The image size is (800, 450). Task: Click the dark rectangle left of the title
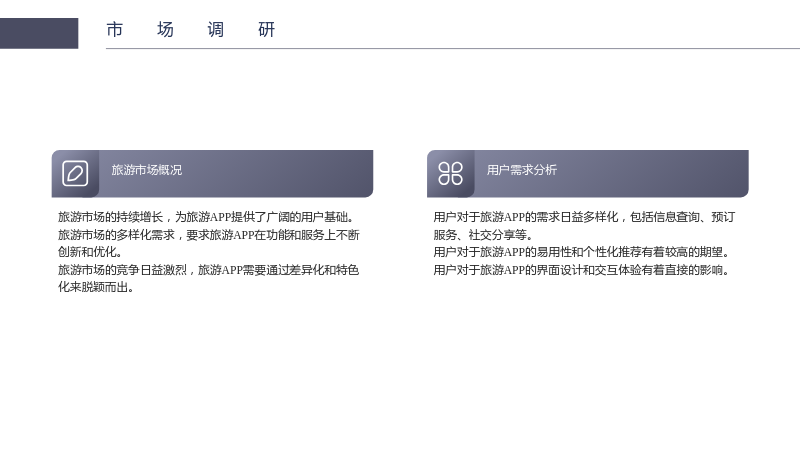[39, 33]
